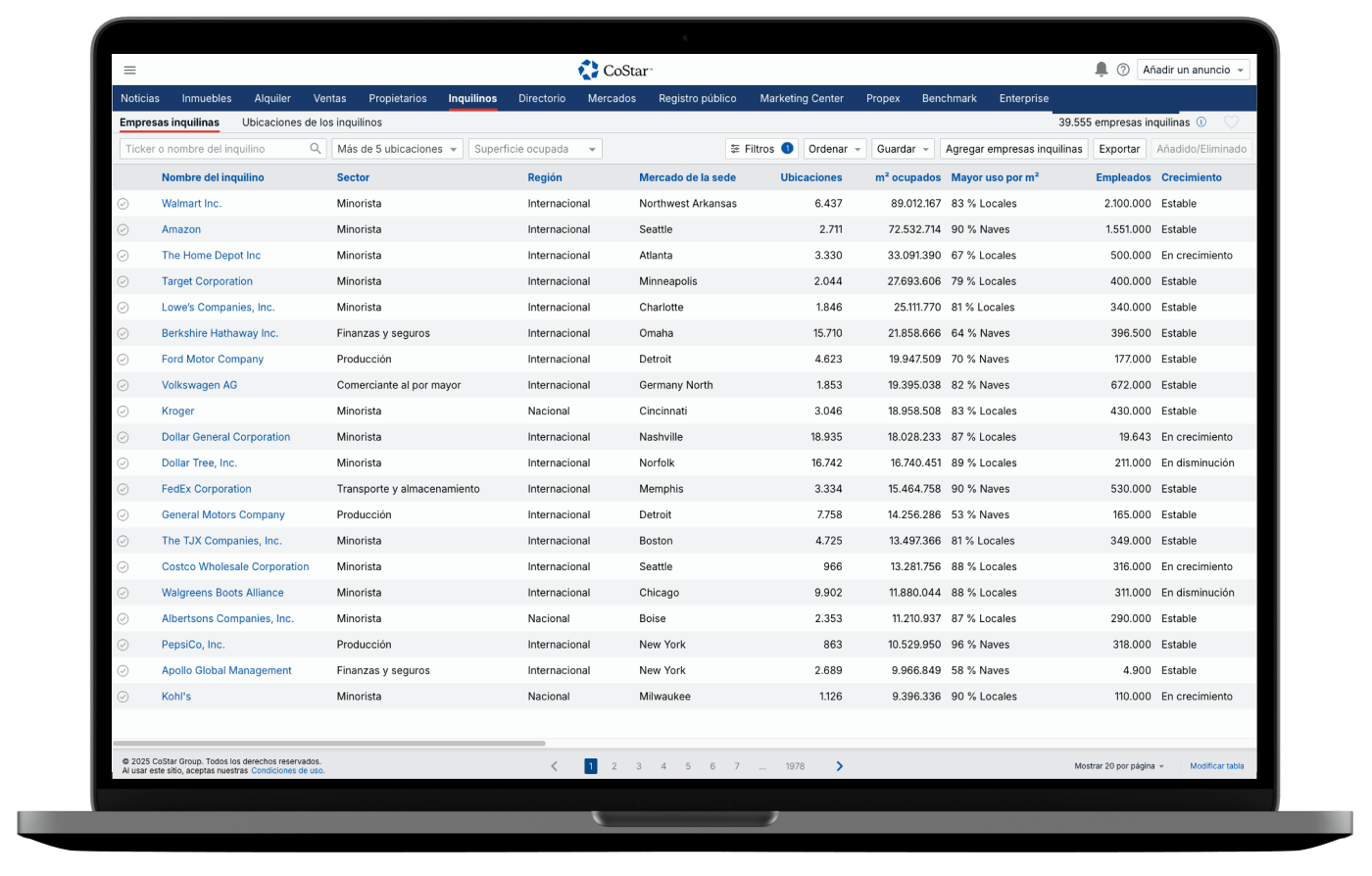Expand the Más de 5 ubicaciones dropdown

coord(397,149)
